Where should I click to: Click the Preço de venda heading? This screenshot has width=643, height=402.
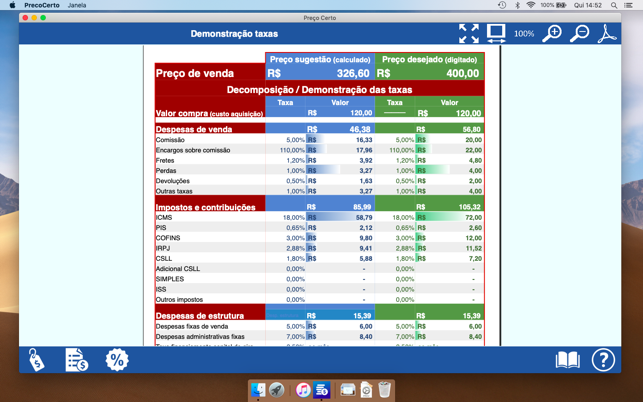coord(195,73)
